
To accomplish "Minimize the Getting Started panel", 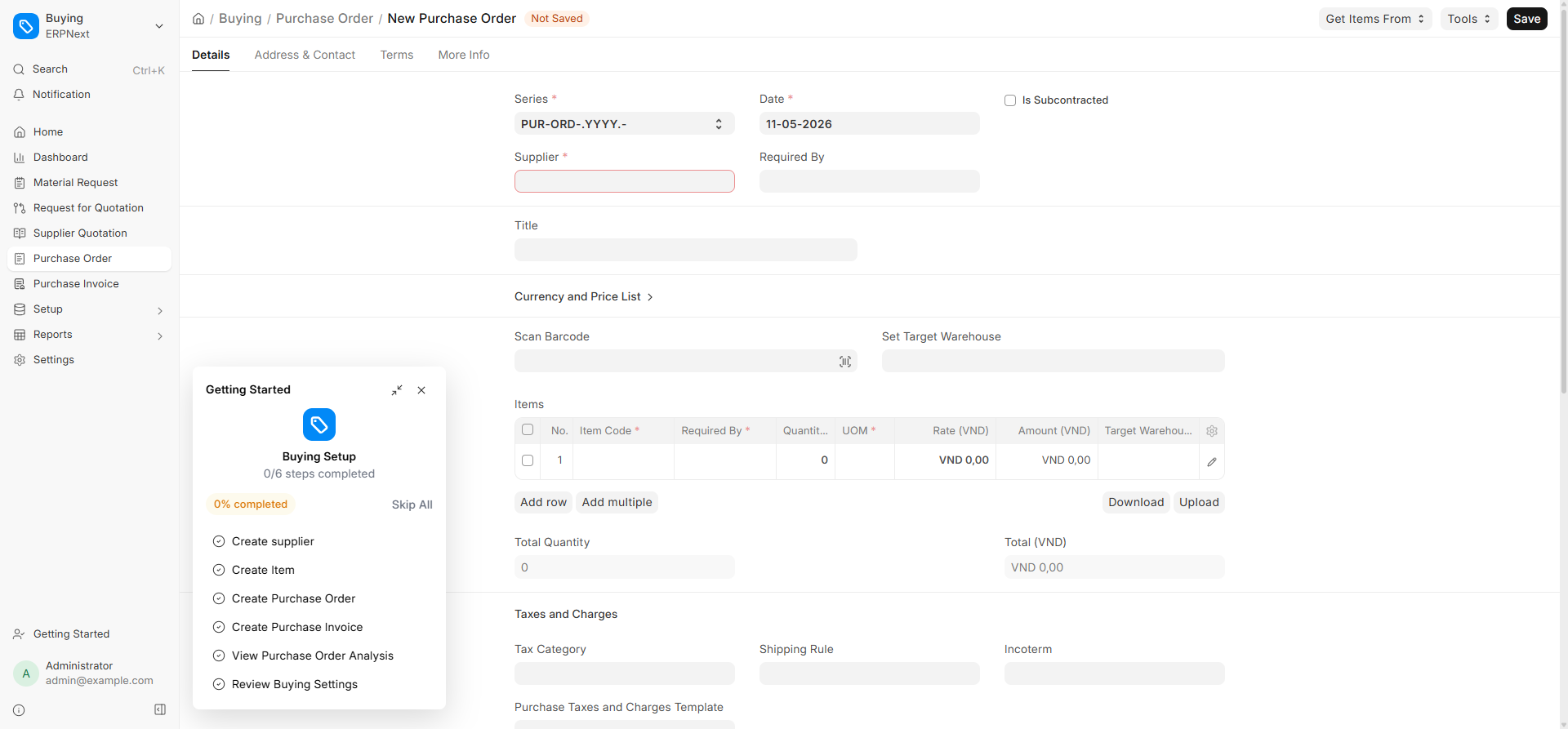I will tap(397, 390).
